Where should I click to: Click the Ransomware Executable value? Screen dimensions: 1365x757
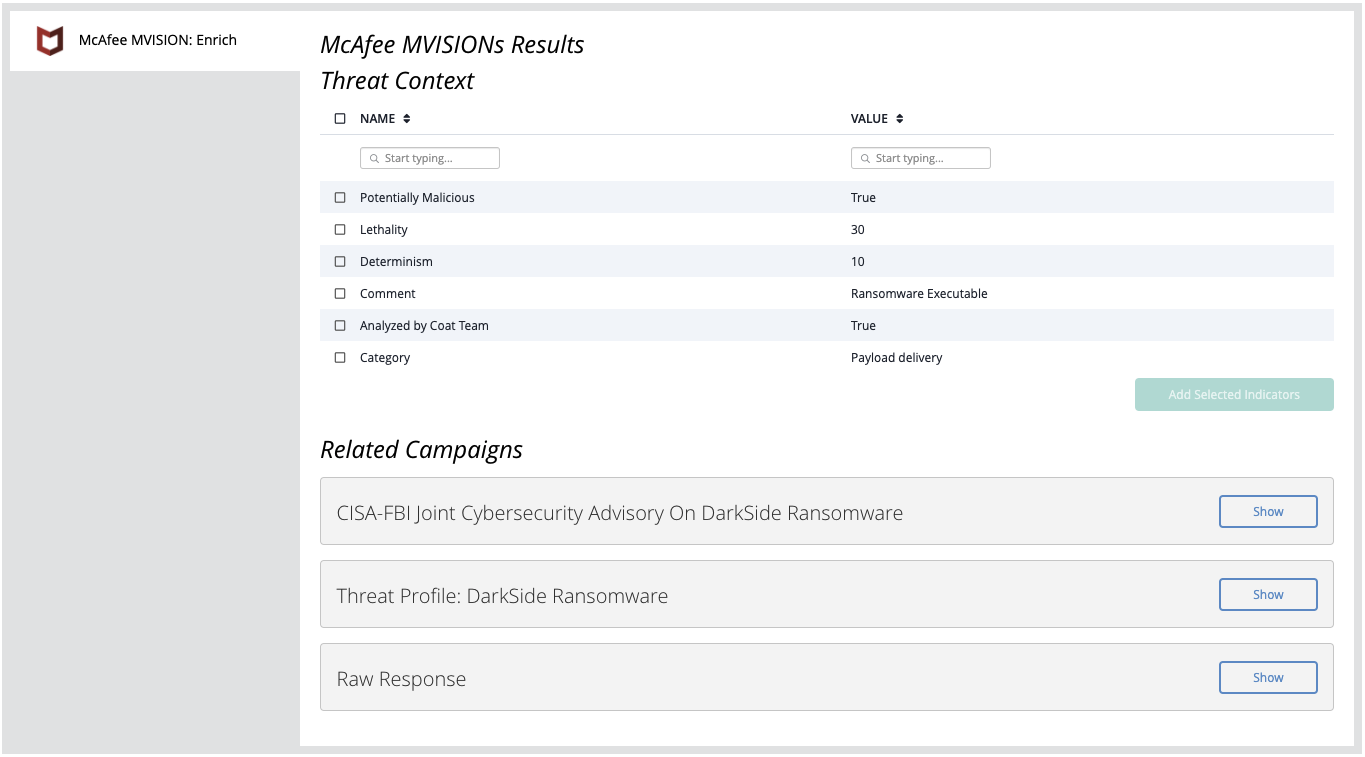(919, 294)
